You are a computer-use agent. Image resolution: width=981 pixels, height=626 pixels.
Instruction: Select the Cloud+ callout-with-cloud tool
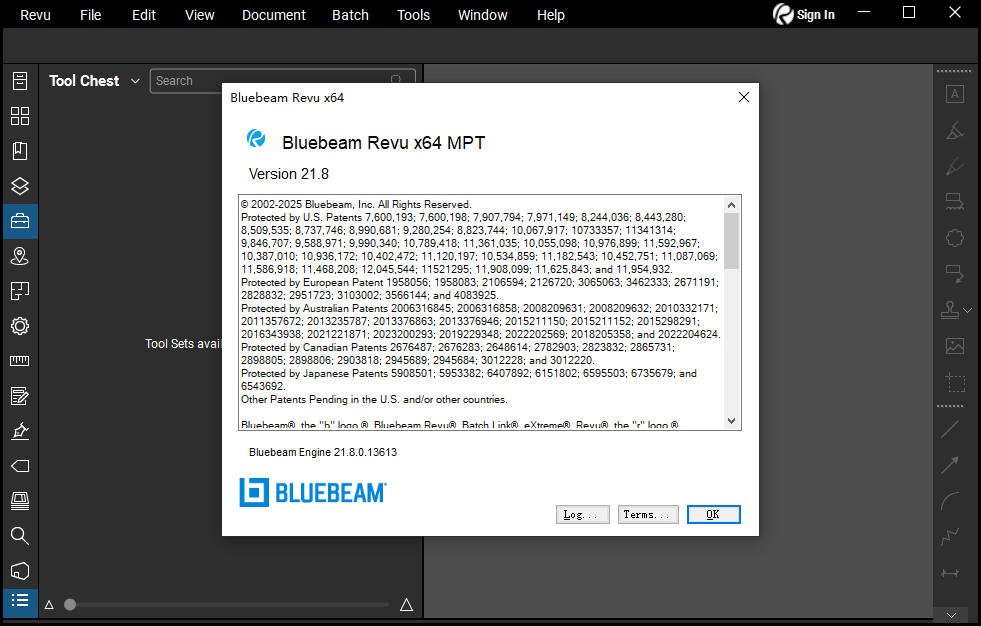[955, 201]
